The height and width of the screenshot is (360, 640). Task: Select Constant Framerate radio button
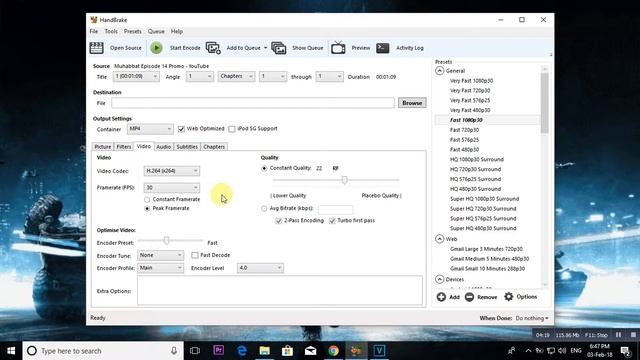(147, 200)
